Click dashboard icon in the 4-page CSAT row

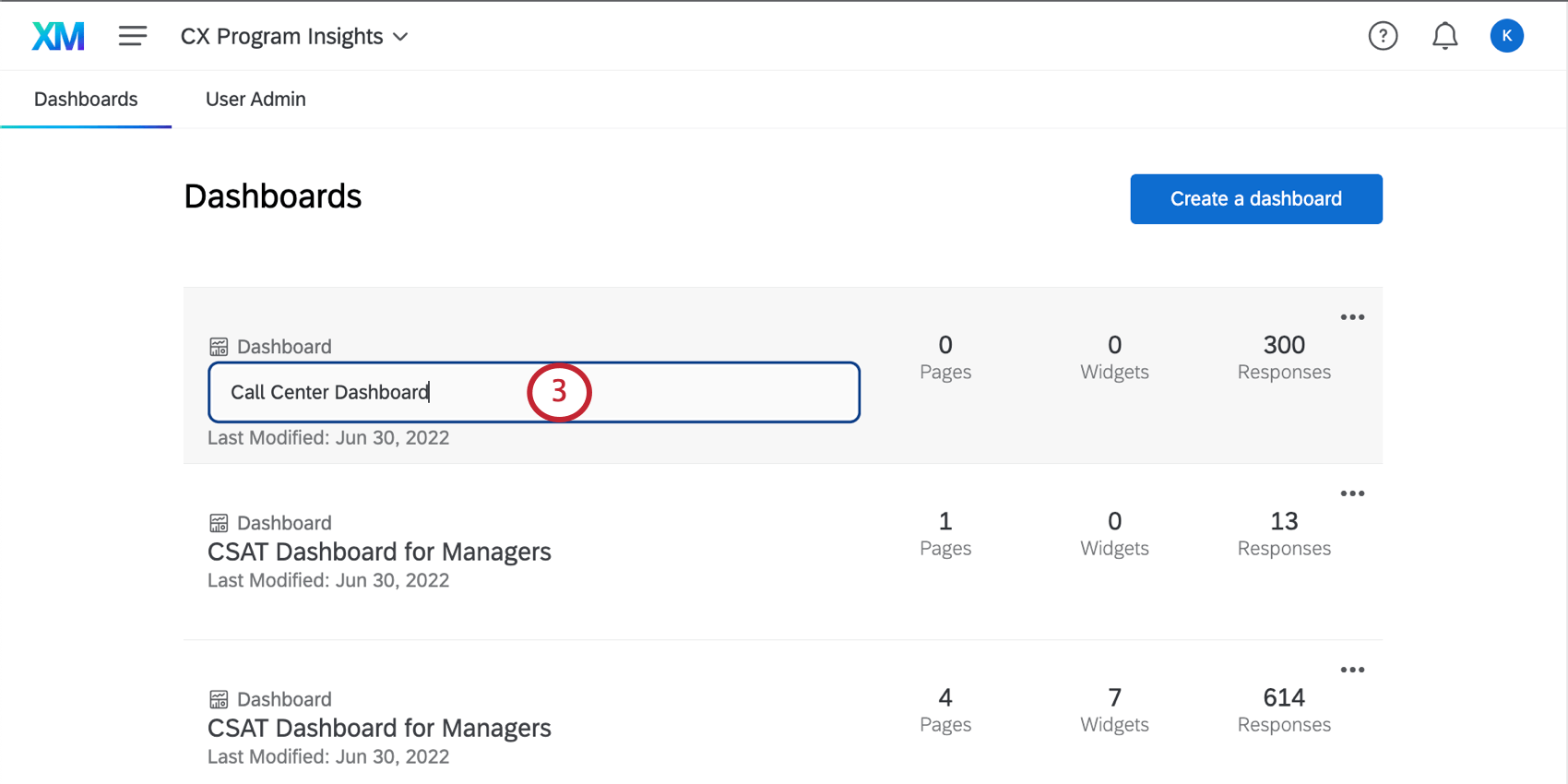point(219,699)
